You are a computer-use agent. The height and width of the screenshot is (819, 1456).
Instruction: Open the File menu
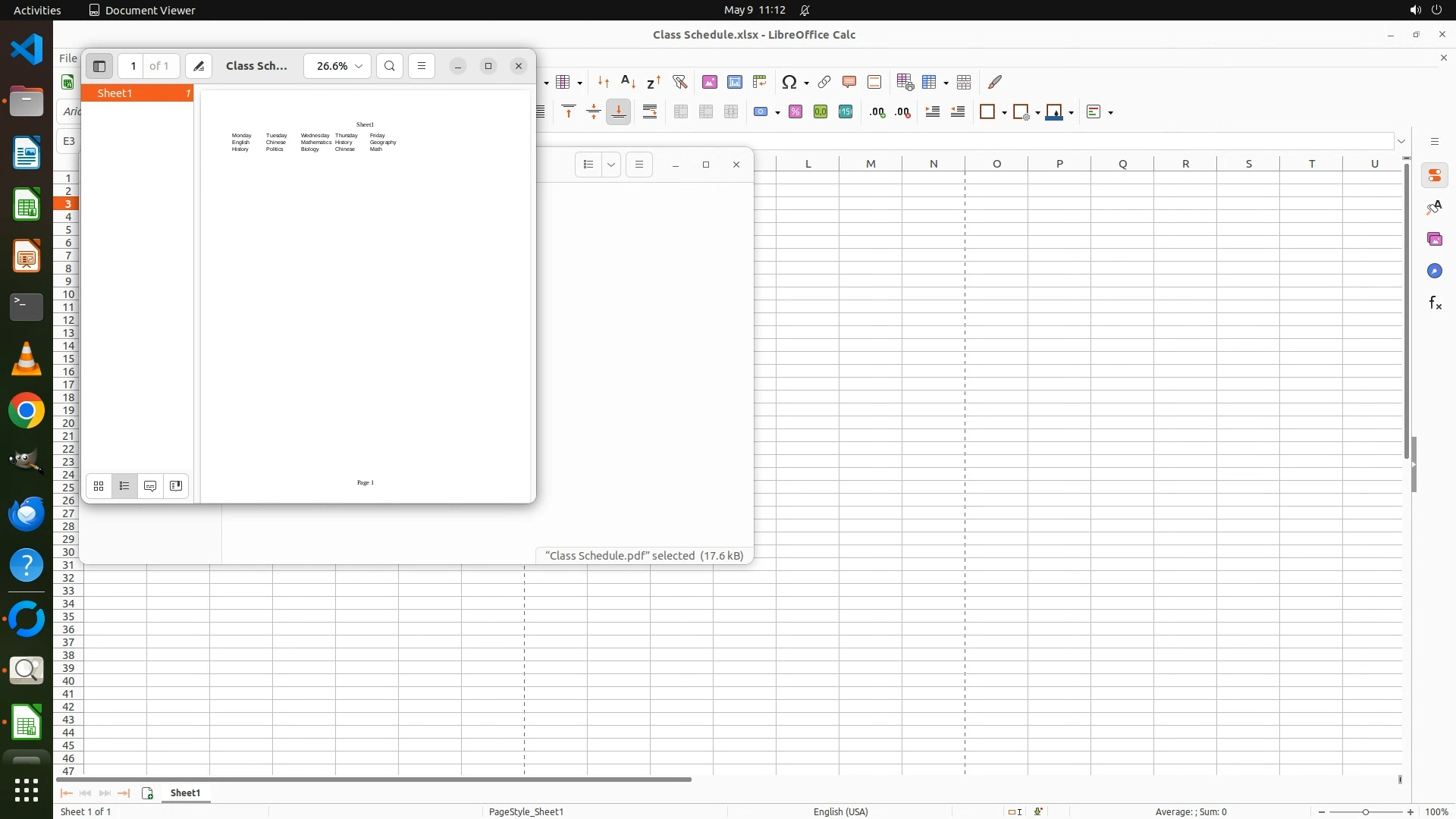pyautogui.click(x=68, y=58)
